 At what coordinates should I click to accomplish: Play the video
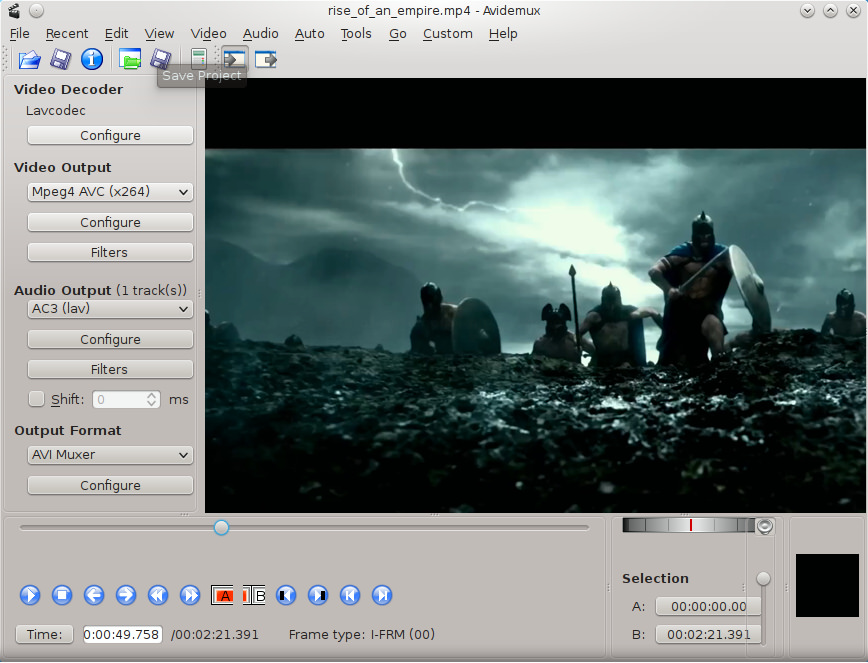point(30,595)
